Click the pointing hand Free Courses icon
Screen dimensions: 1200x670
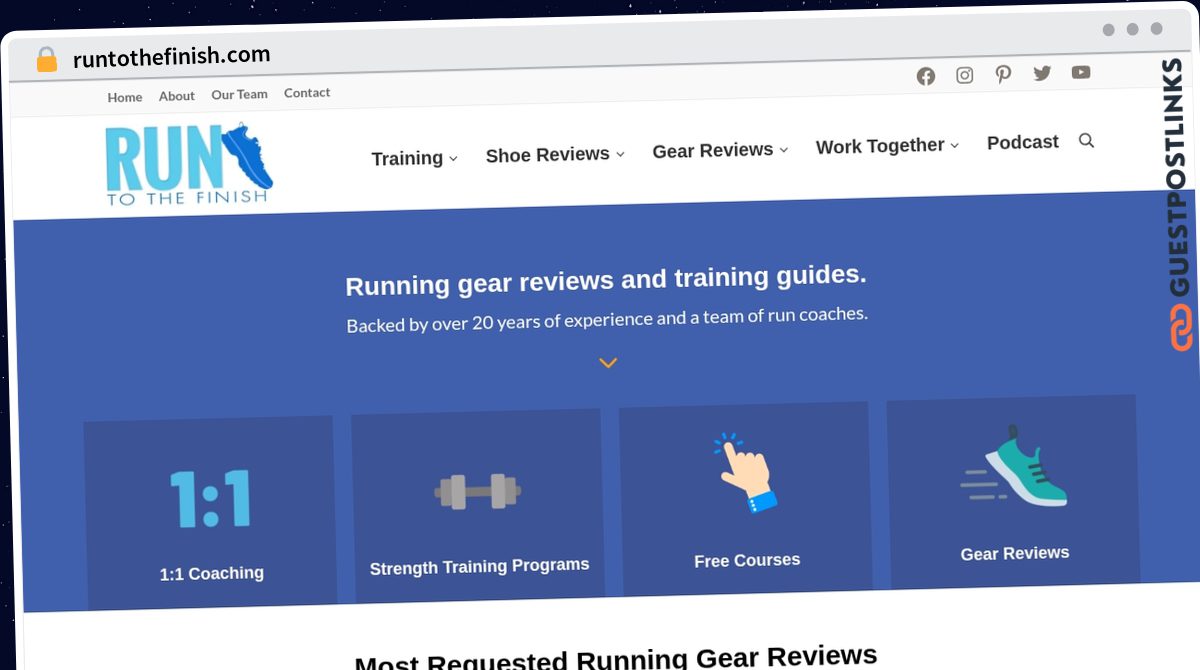tap(745, 473)
